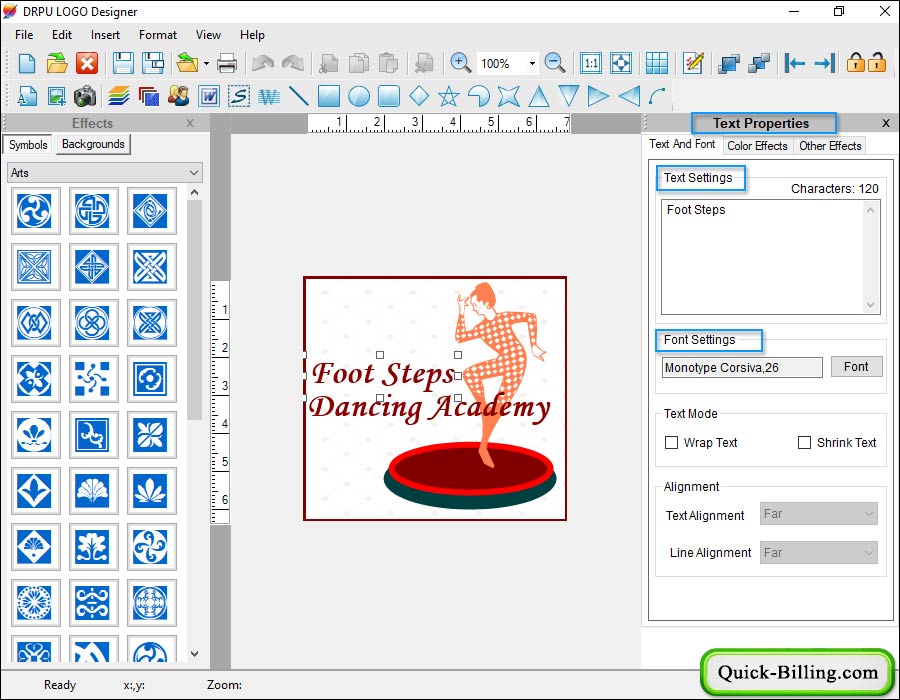Open the Text Alignment dropdown
900x700 pixels.
[818, 514]
